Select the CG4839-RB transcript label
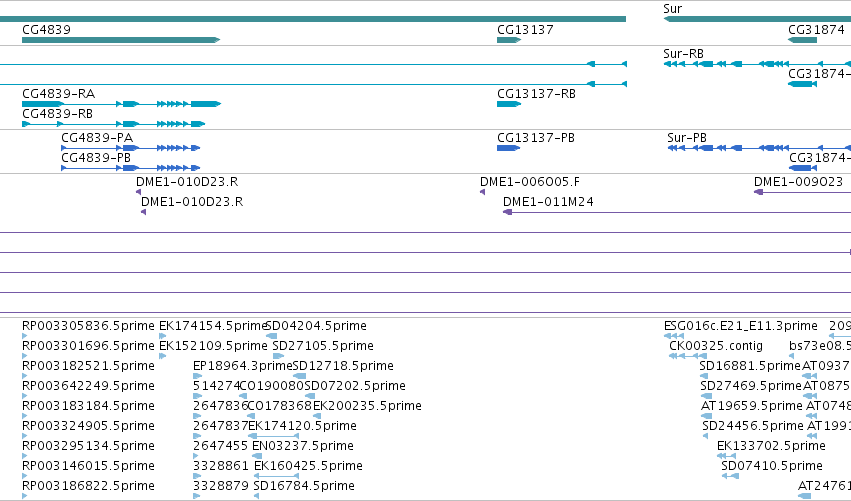This screenshot has height=501, width=851. click(x=58, y=114)
